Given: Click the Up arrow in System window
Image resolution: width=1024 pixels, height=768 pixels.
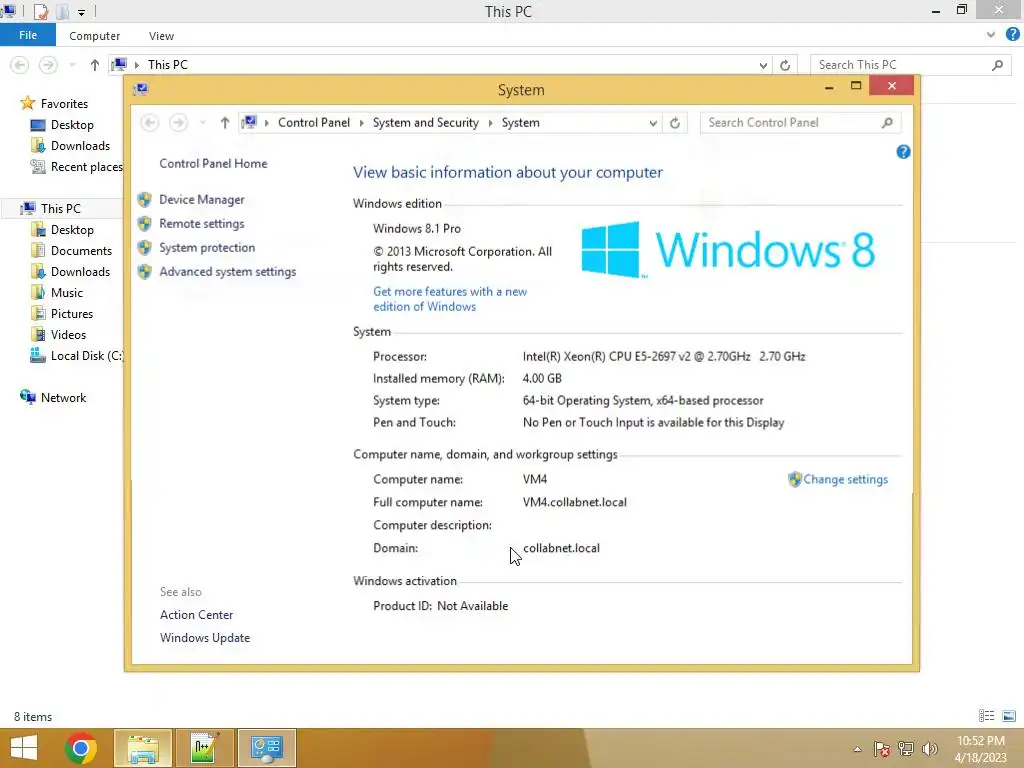Looking at the screenshot, I should pos(225,123).
